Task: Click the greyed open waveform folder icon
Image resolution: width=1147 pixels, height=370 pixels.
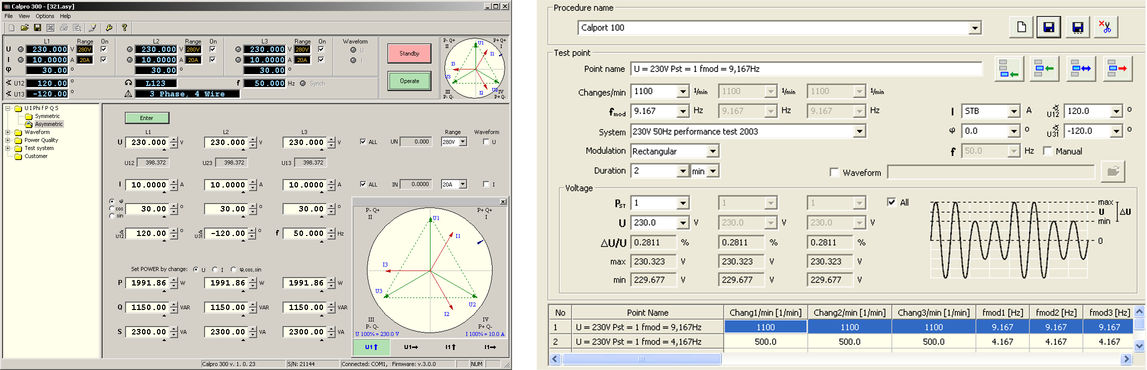Action: 1113,171
